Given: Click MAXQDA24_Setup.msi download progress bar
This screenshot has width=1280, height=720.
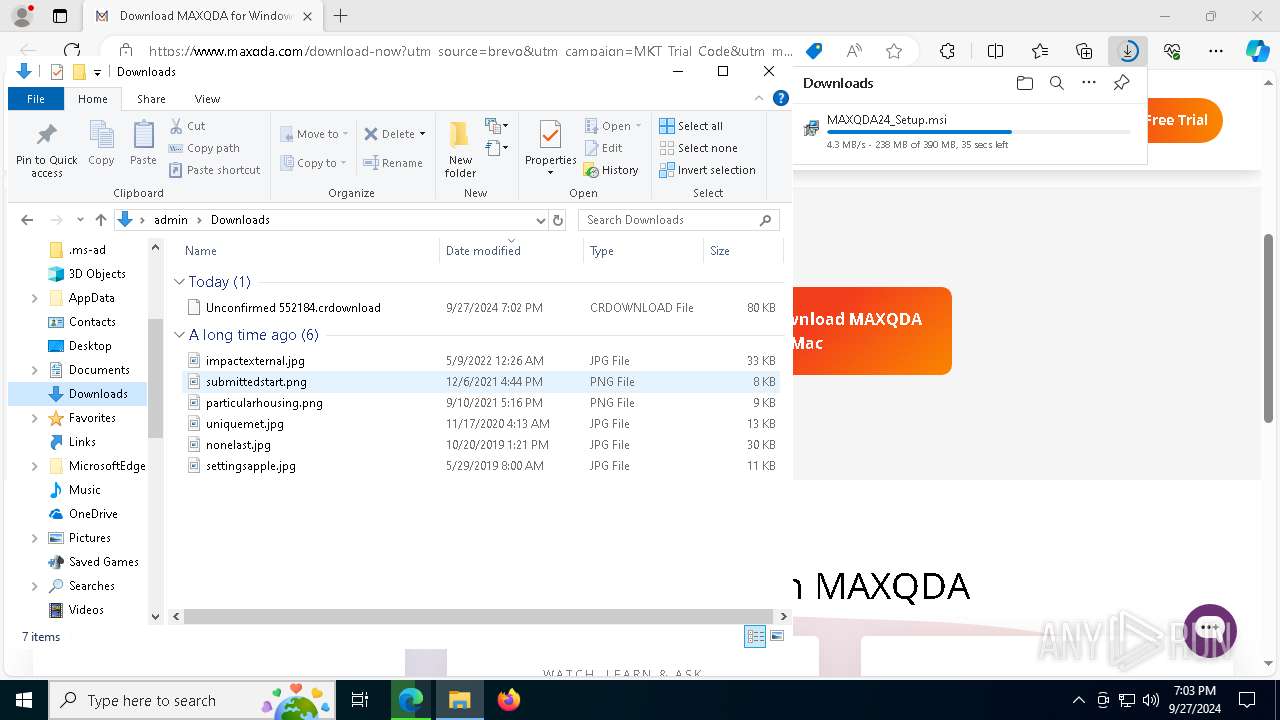Looking at the screenshot, I should click(978, 132).
